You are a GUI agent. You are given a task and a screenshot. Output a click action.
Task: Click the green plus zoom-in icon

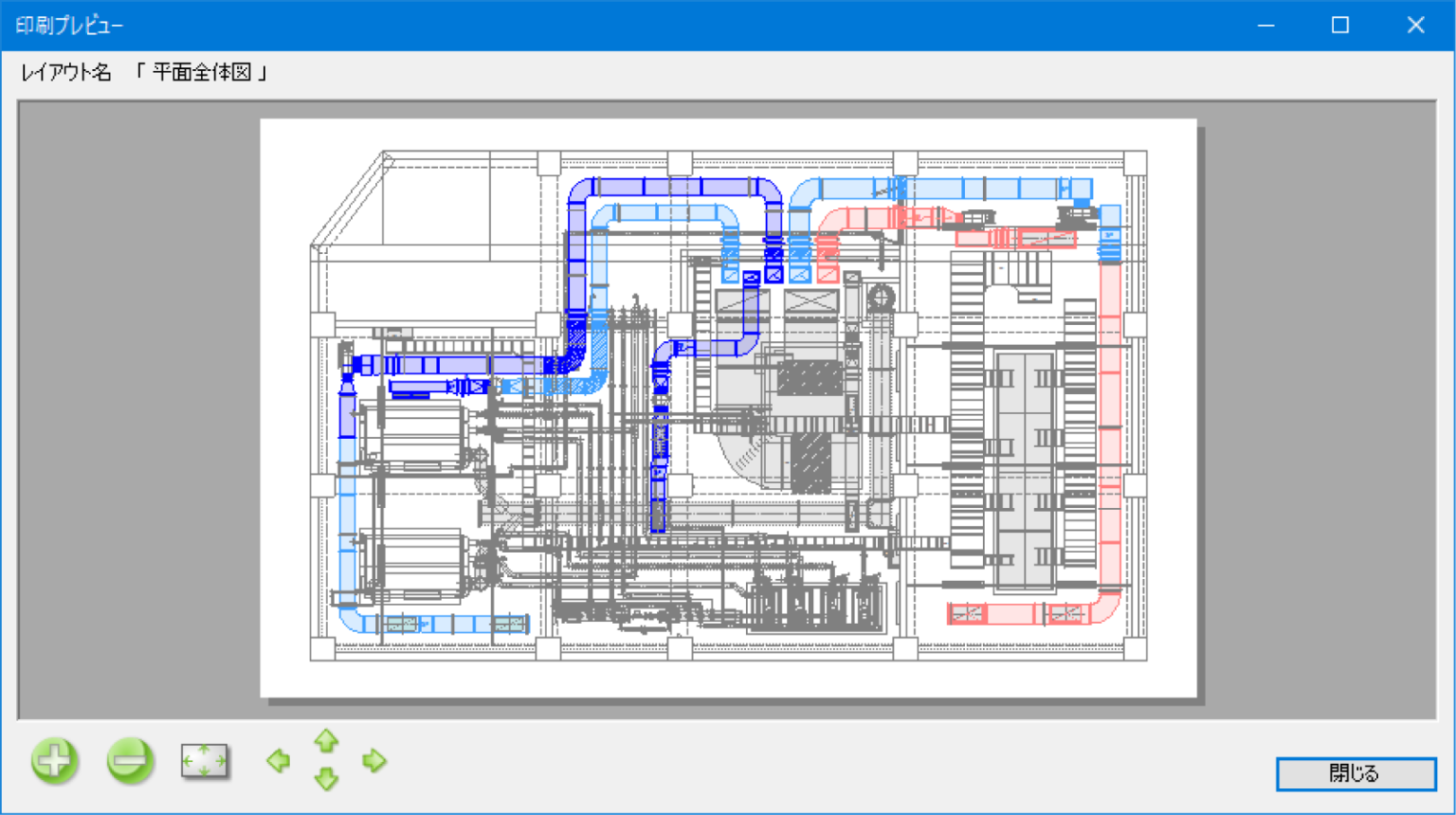[54, 761]
